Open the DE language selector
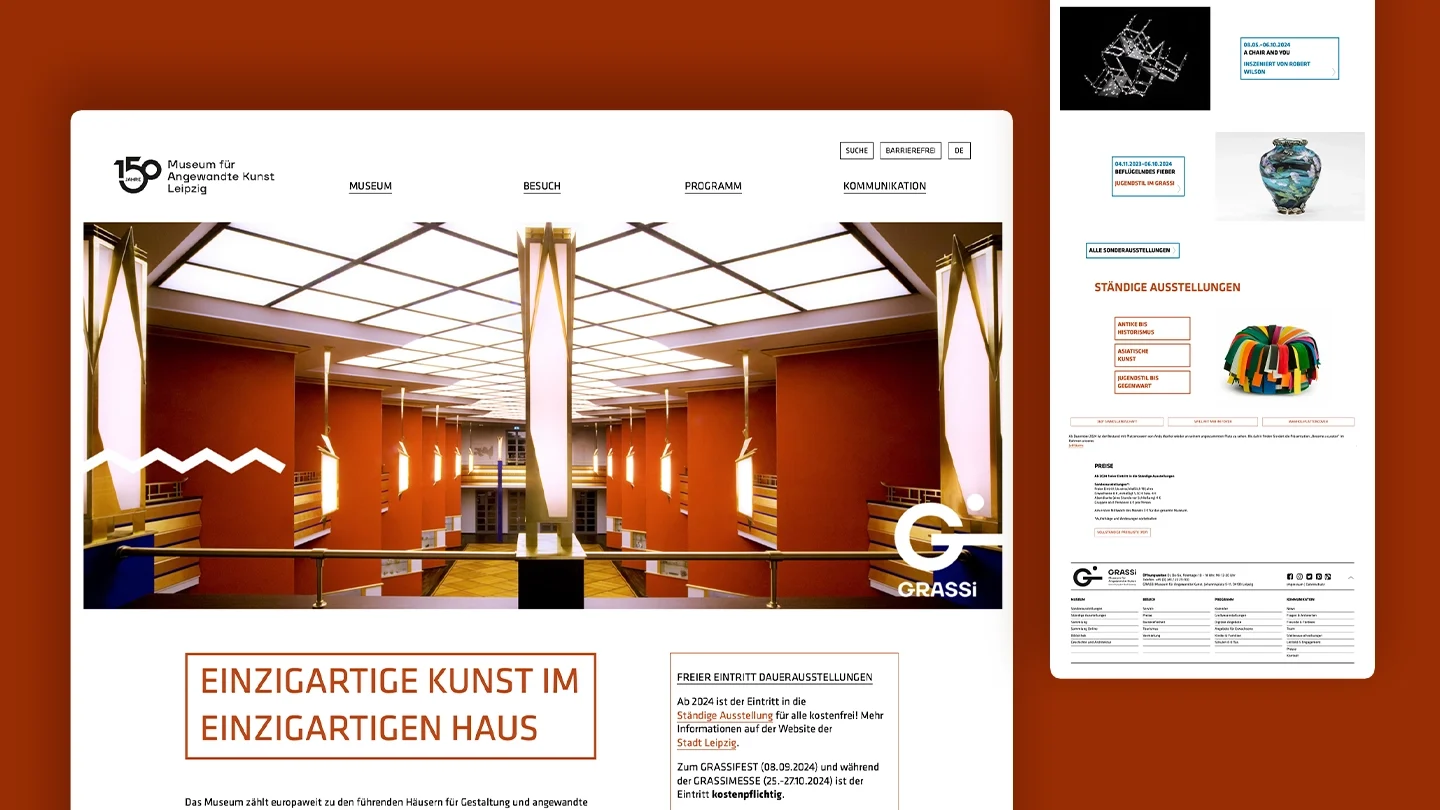 [x=959, y=151]
